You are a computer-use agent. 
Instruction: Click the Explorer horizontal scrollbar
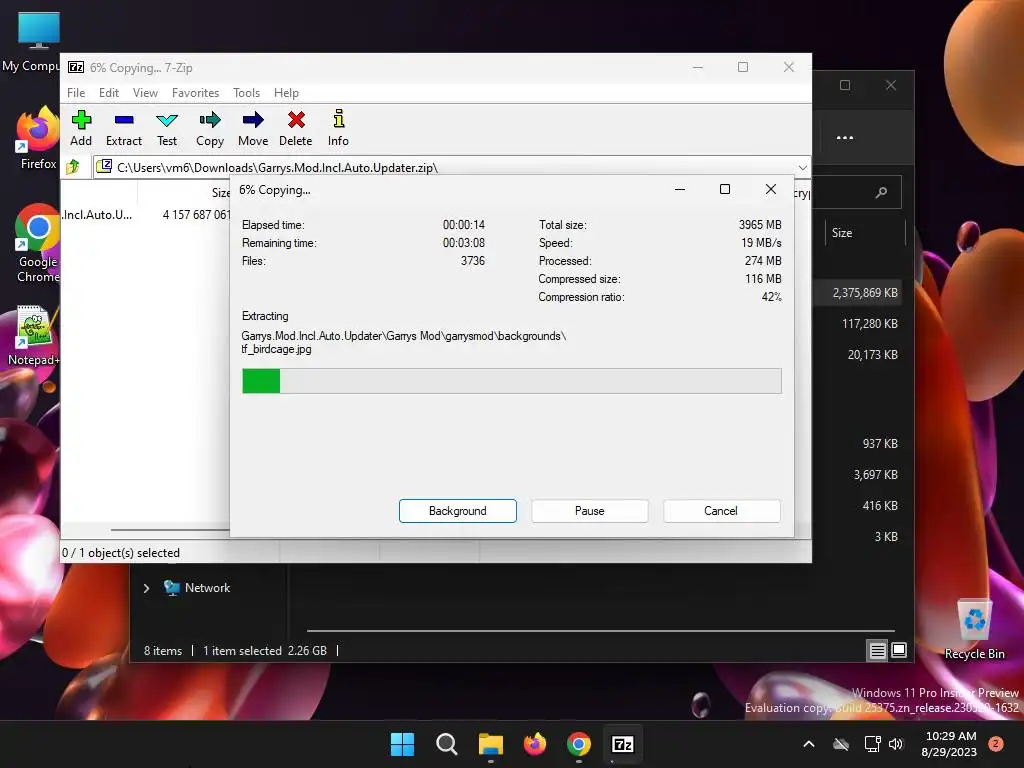click(601, 631)
